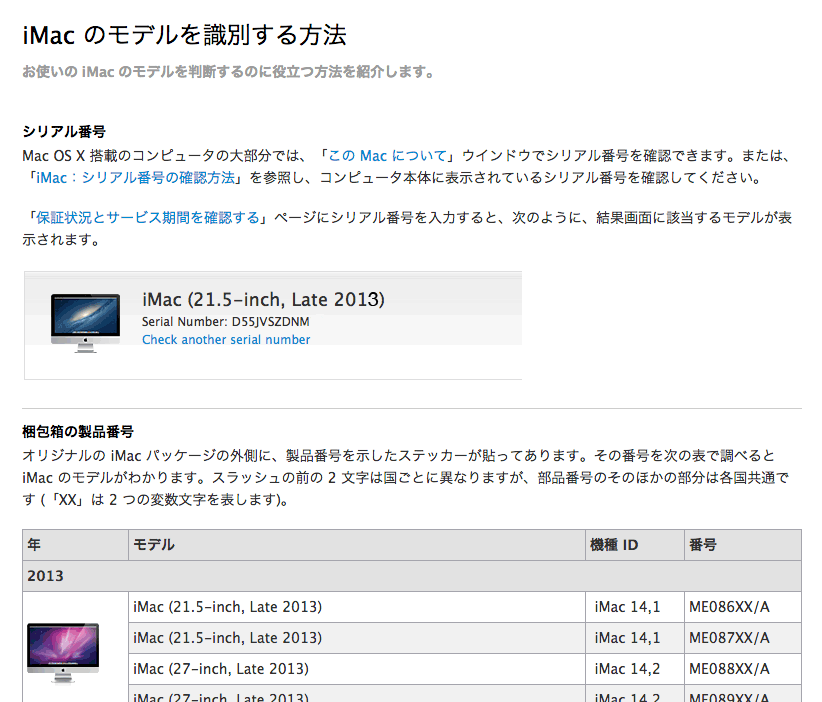Screen dimensions: 822x702
Task: Click the iMac thumbnail in serial result box
Action: (85, 322)
